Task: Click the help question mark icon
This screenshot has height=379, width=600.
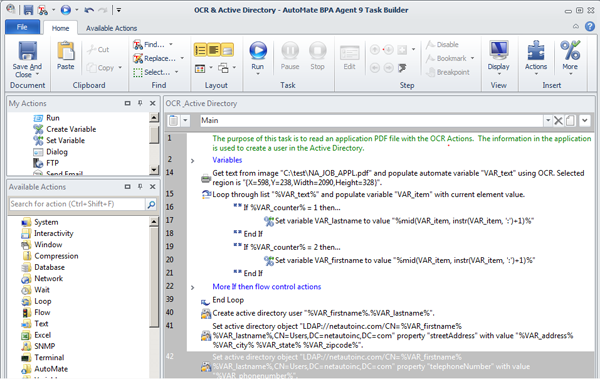Action: pos(590,26)
